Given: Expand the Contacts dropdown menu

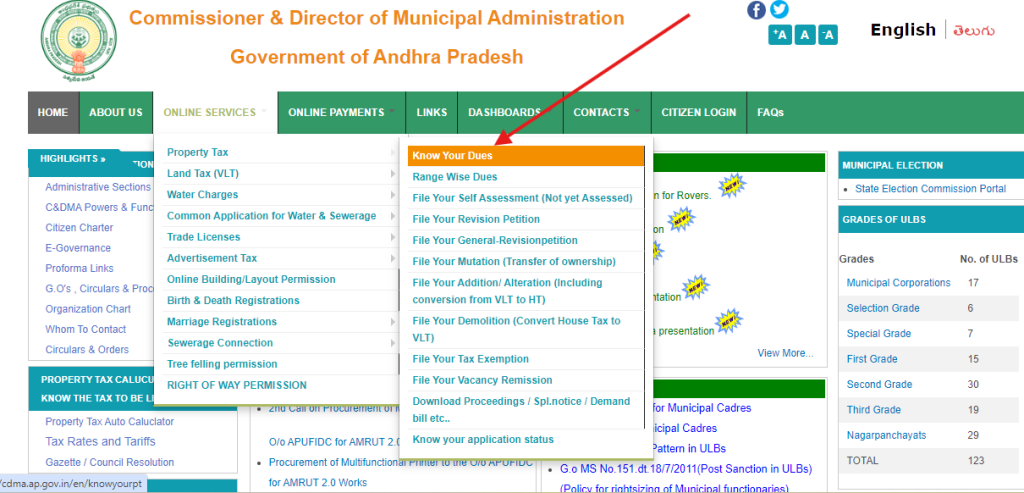Looking at the screenshot, I should (606, 113).
